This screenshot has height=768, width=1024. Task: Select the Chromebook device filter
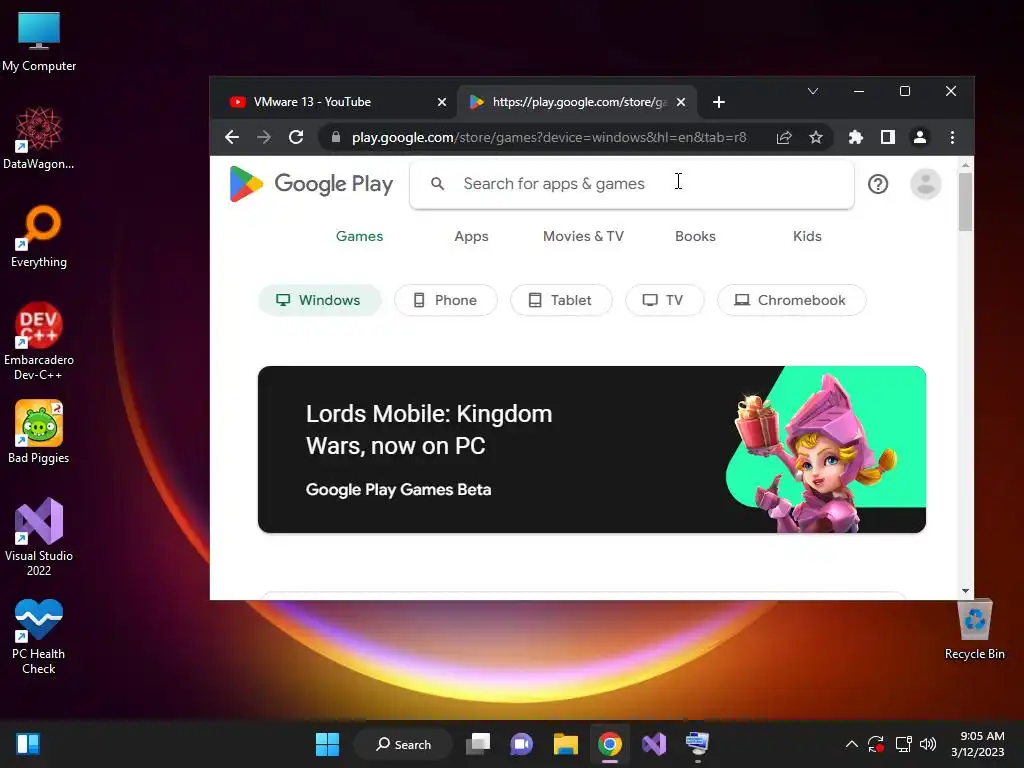click(792, 300)
